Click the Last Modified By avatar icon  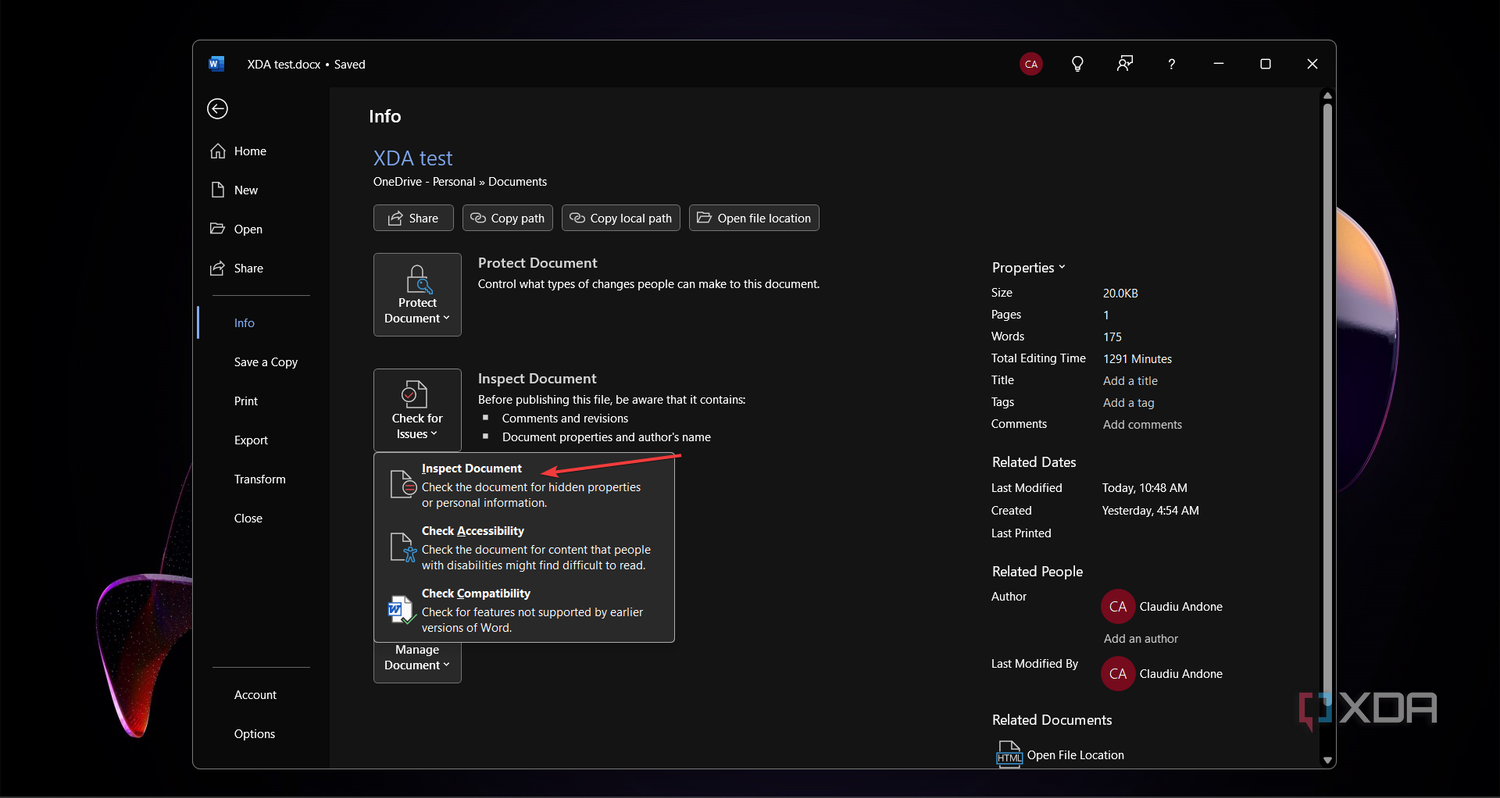point(1118,673)
